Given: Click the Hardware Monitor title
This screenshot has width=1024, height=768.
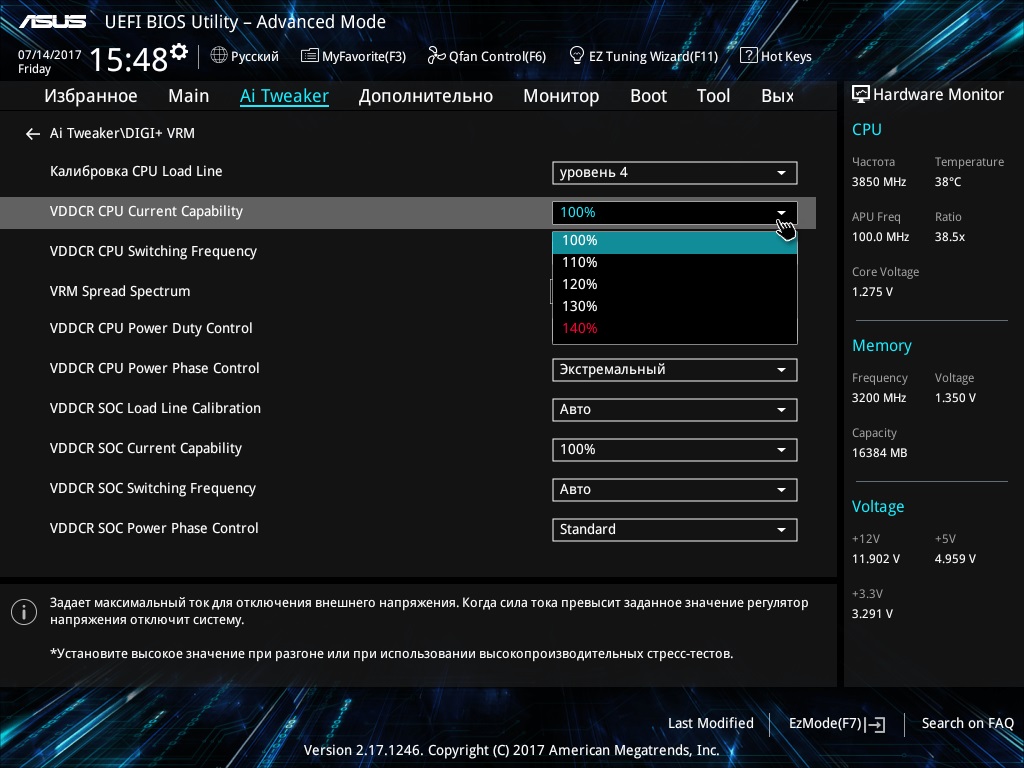Looking at the screenshot, I should click(x=938, y=95).
